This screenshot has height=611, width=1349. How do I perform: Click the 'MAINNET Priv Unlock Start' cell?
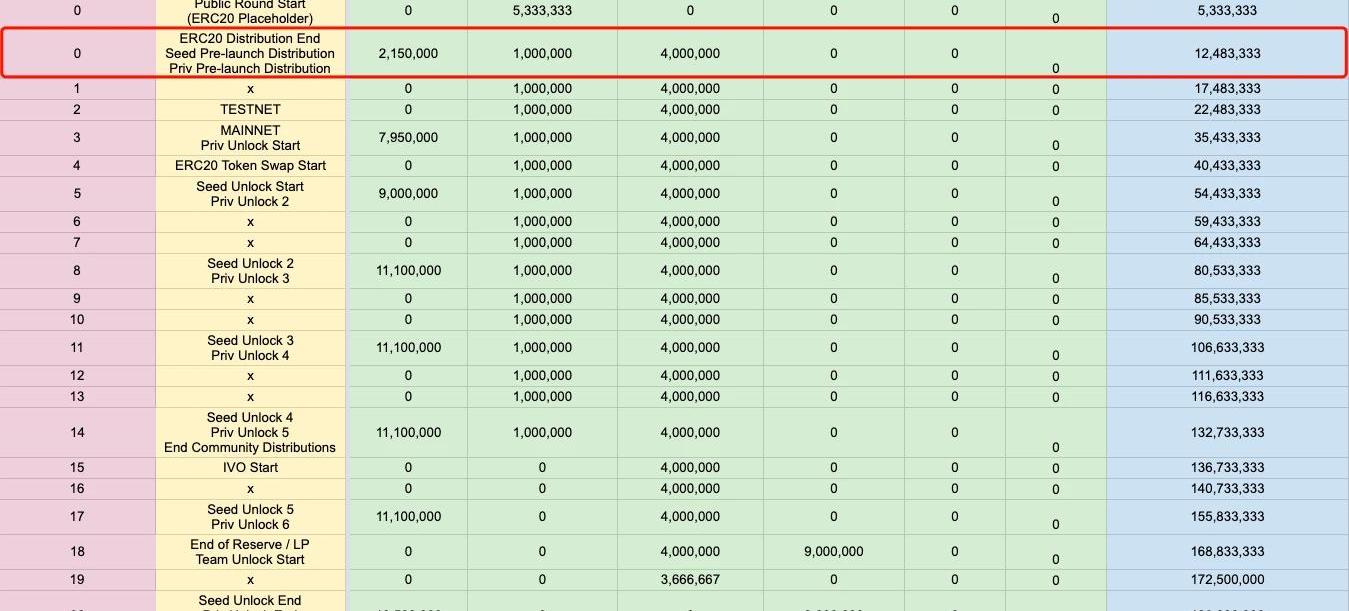click(x=250, y=138)
